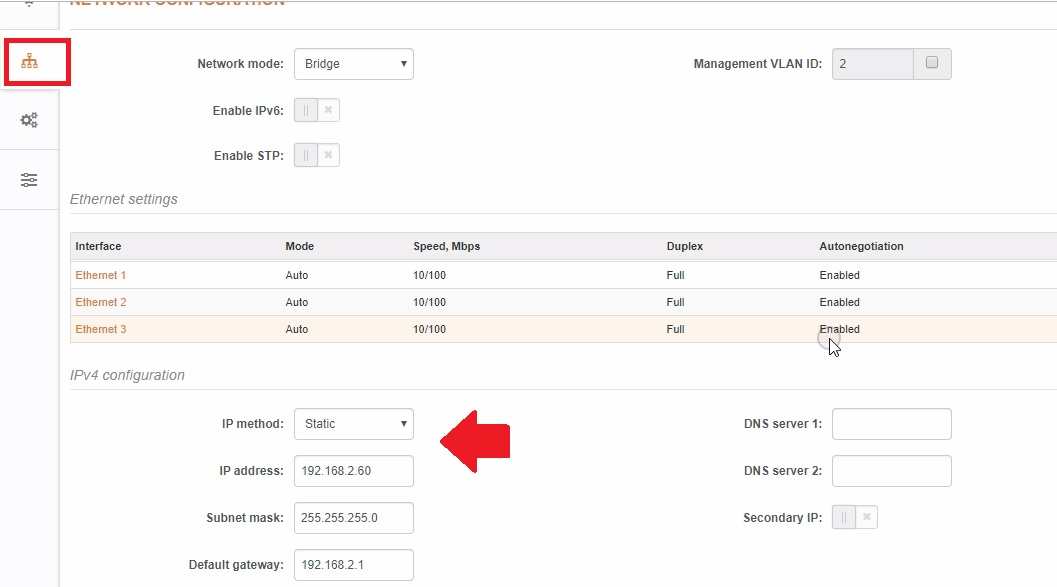Click the Speed, Mbps column header
Screen dimensions: 1057x587
(446, 246)
